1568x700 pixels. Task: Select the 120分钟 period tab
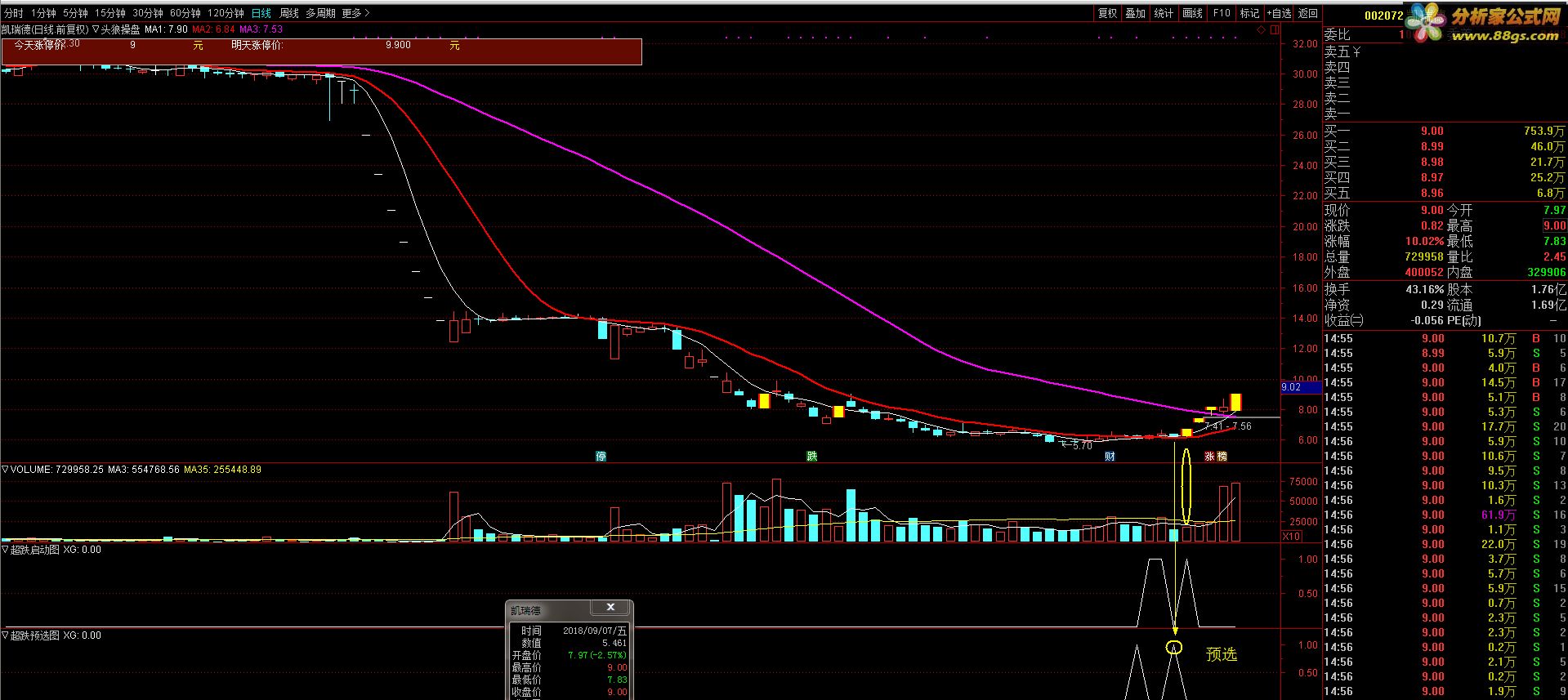[x=226, y=13]
